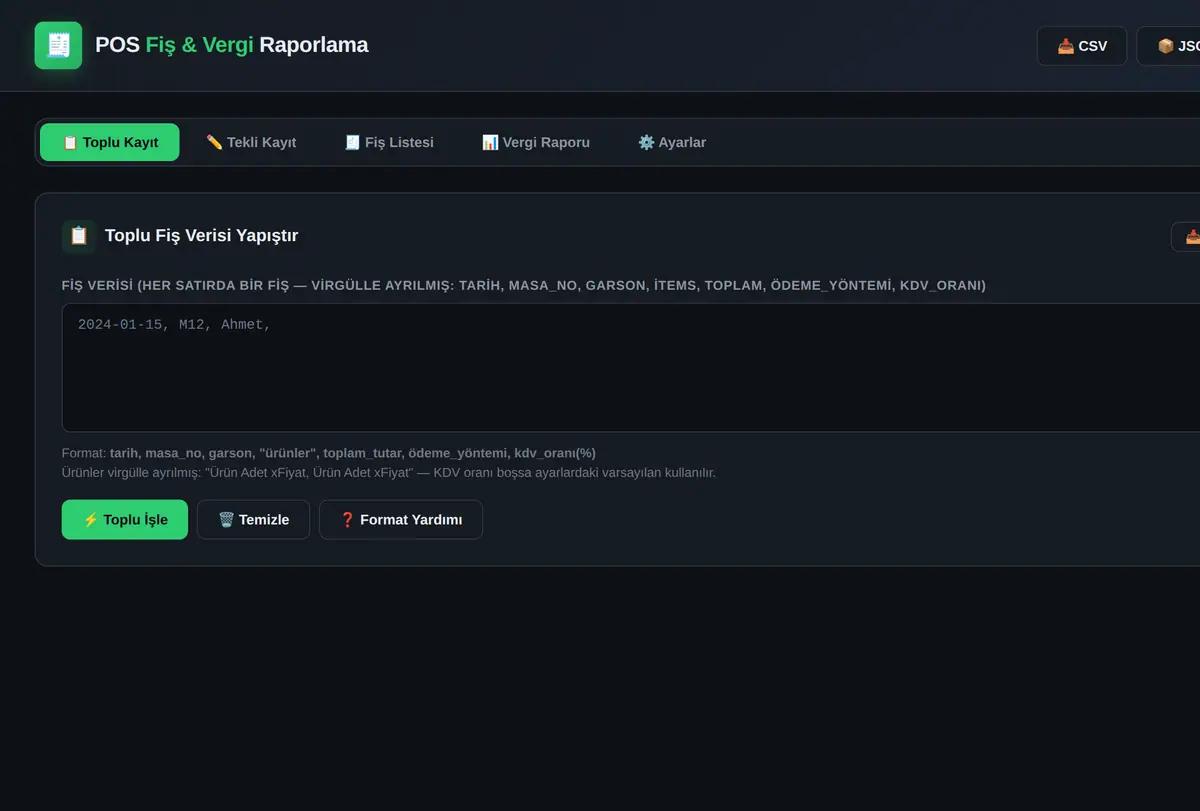
Task: Open the Fiş Listesi tab
Action: 389,142
